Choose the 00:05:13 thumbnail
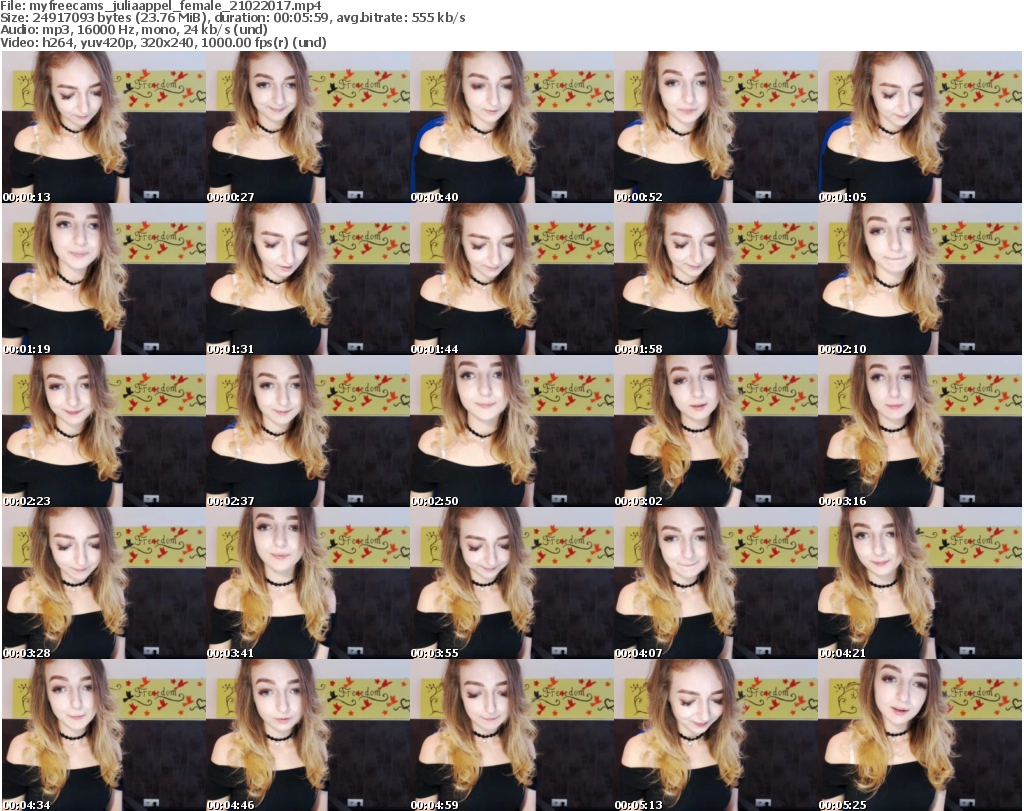Screen dimensions: 1024x811 coord(716,735)
